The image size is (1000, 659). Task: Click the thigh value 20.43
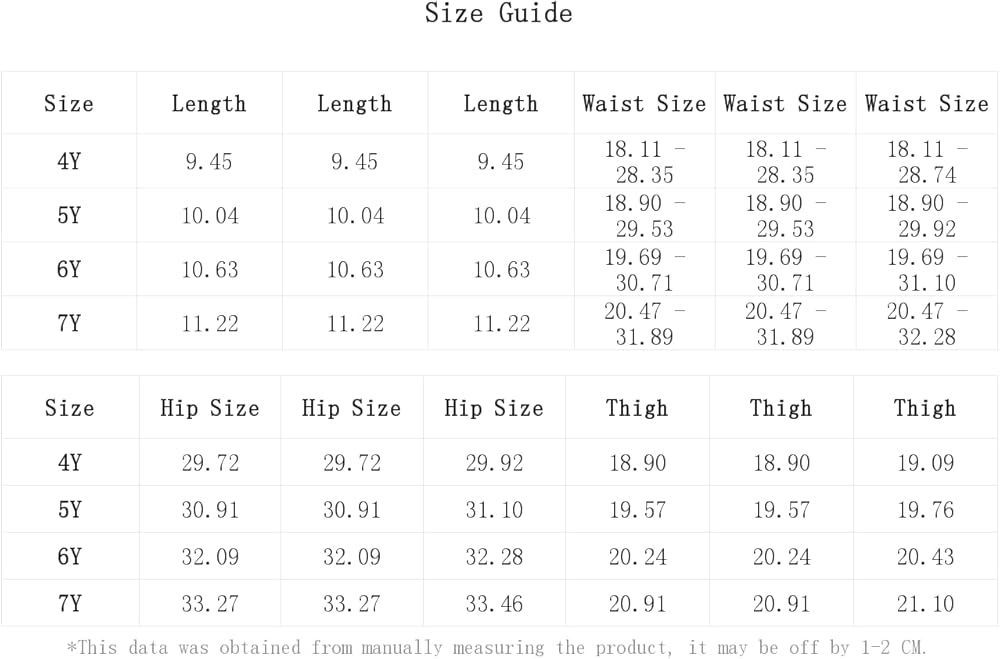925,557
